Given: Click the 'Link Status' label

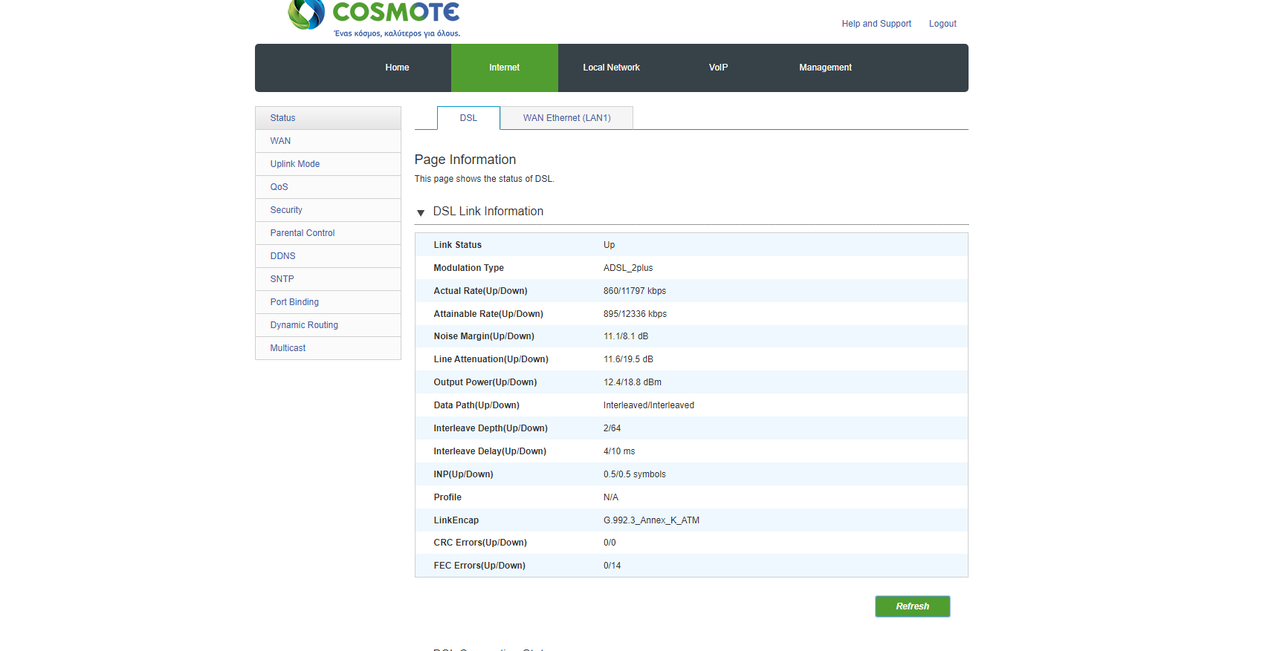Looking at the screenshot, I should coord(457,245).
